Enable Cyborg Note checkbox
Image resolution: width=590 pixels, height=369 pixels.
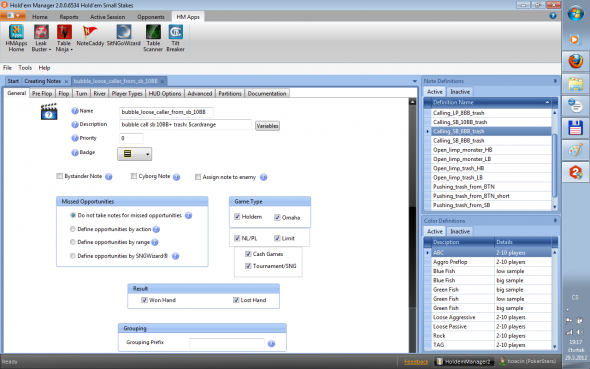134,176
